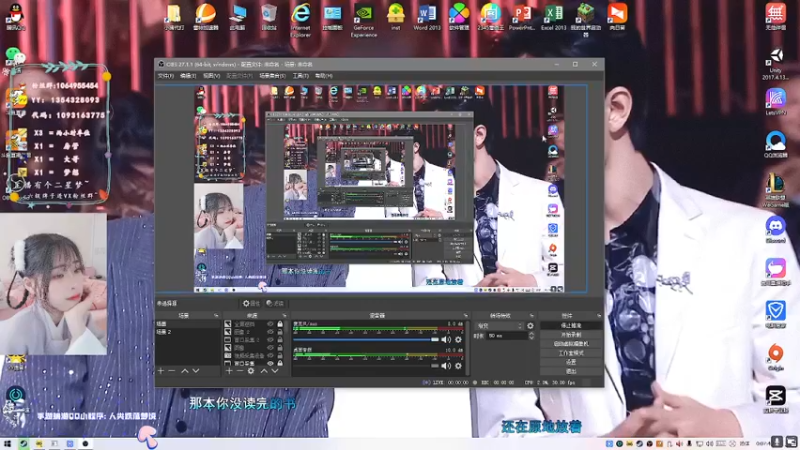This screenshot has height=450, width=800.
Task: Toggle visibility of 窗口采集 source
Action: (x=270, y=363)
